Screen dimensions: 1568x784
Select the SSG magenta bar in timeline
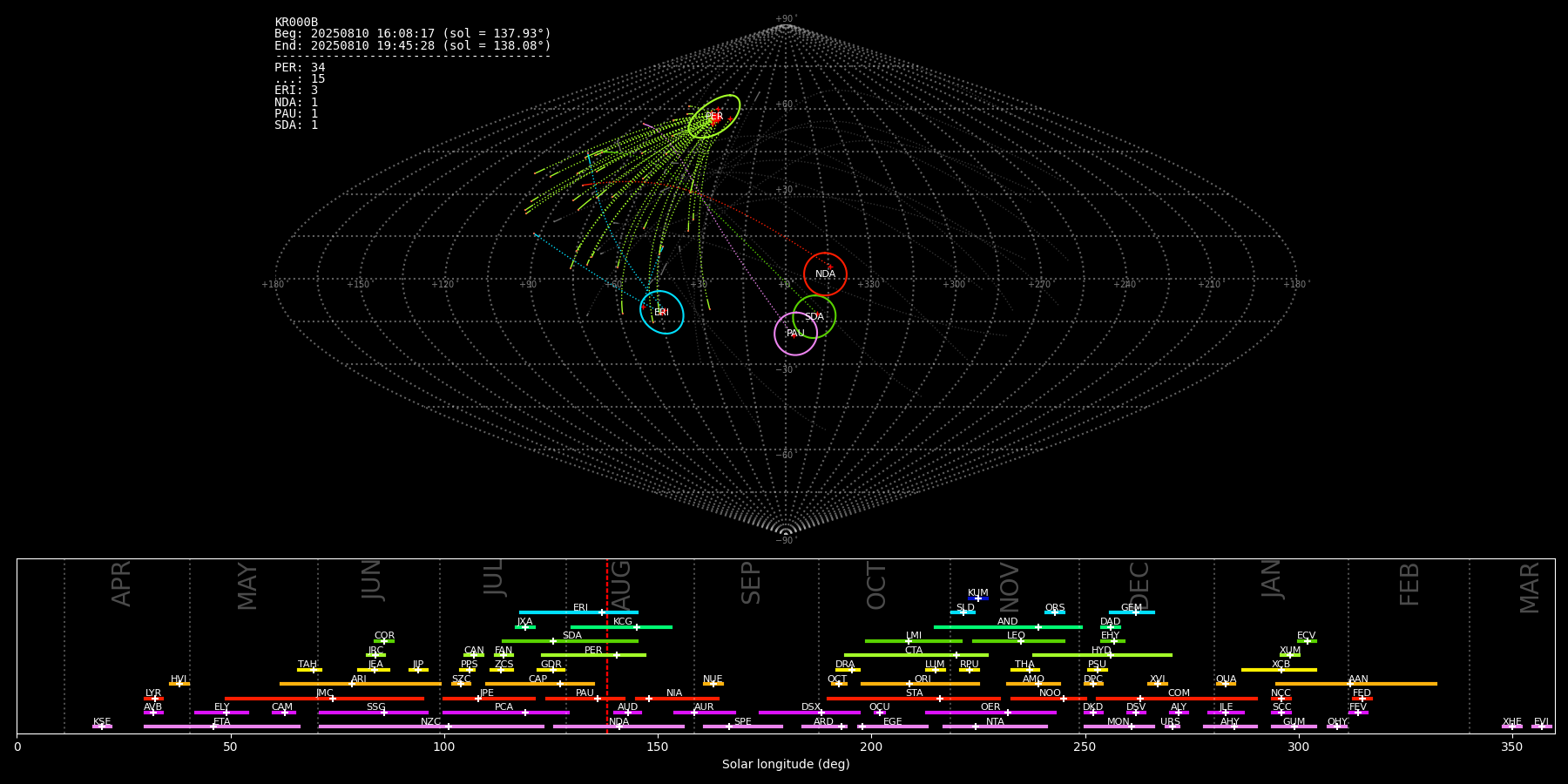point(374,713)
